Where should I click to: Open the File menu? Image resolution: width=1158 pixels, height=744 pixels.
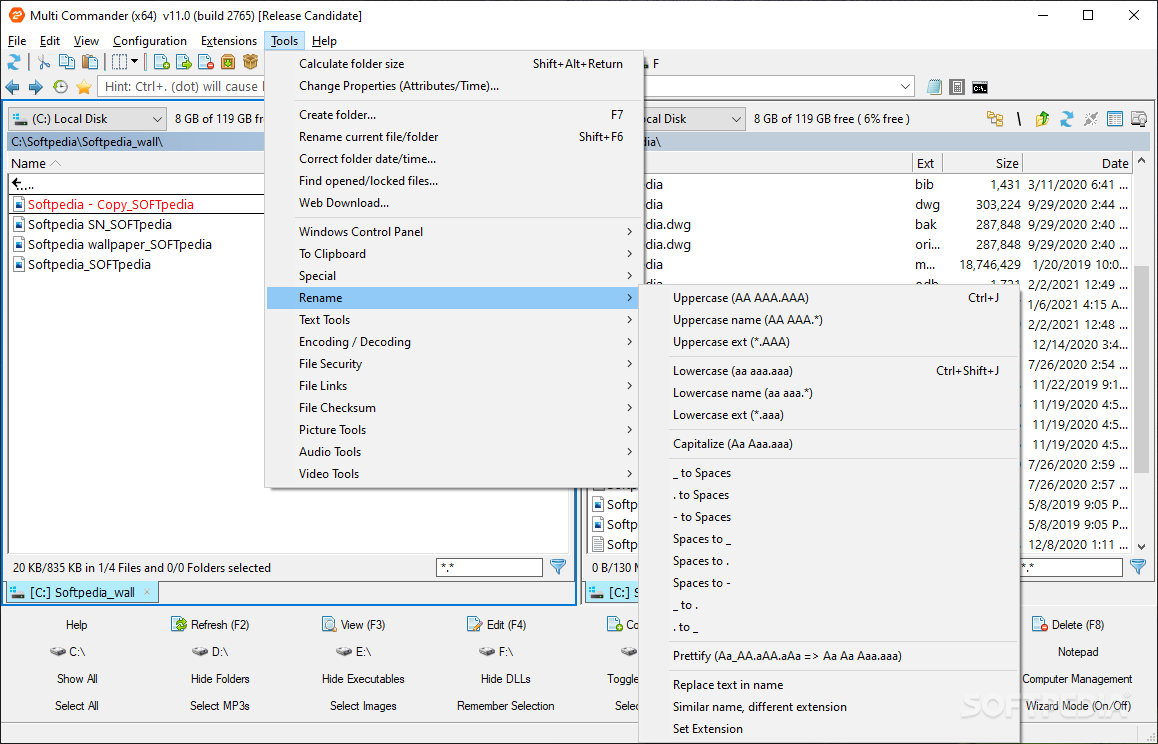[16, 41]
